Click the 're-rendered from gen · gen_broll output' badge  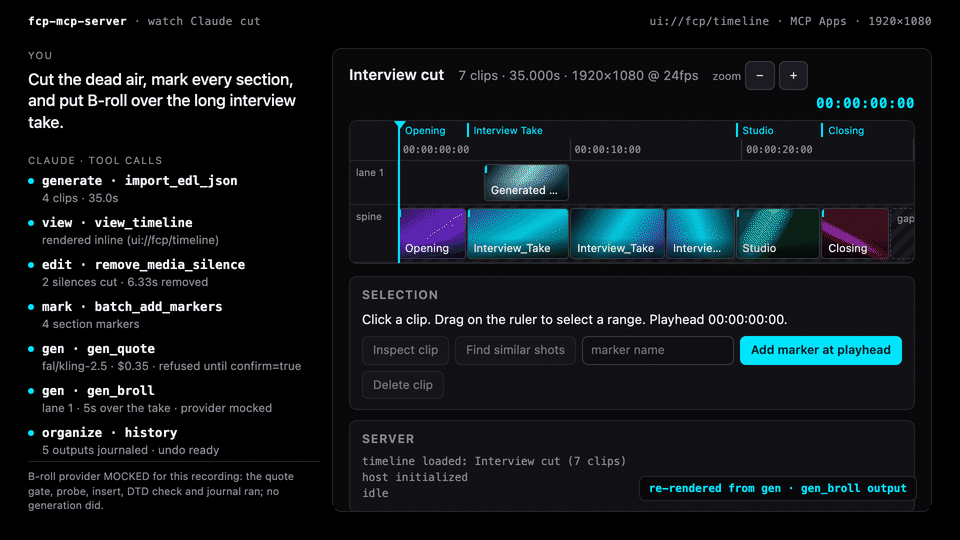click(778, 489)
